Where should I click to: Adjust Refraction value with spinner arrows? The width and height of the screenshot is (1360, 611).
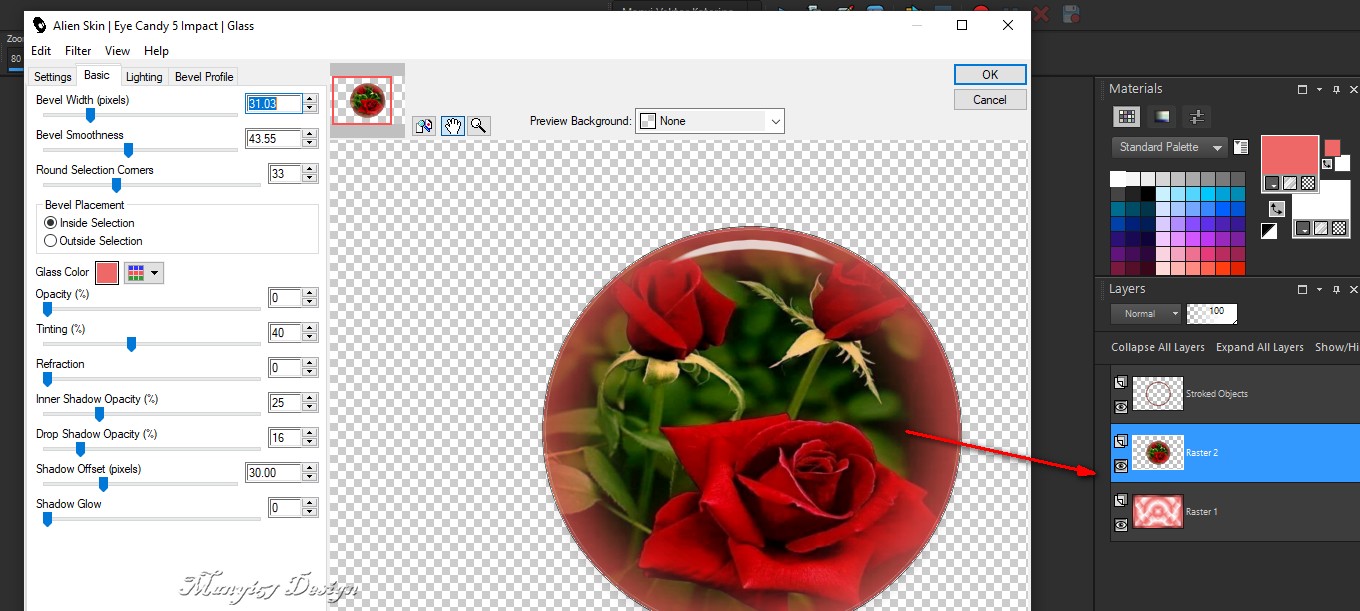(x=310, y=367)
